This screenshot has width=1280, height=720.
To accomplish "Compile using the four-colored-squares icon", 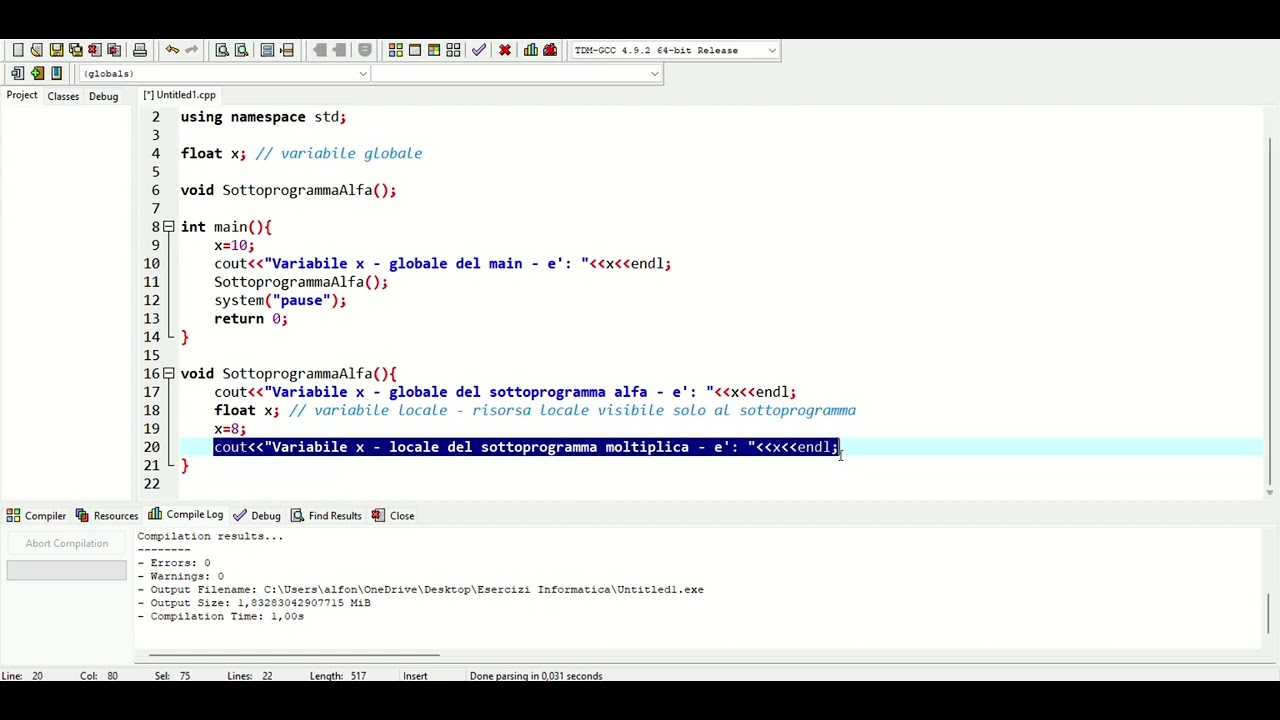I will [395, 50].
